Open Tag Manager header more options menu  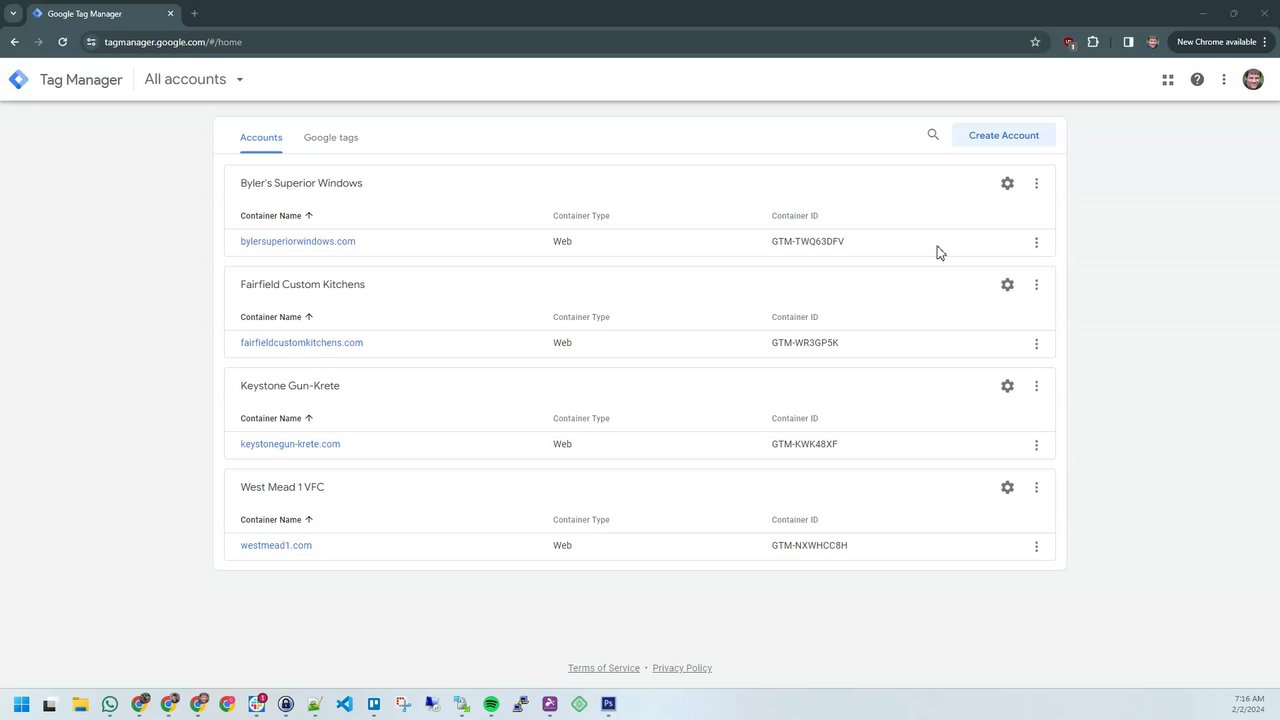[x=1223, y=80]
